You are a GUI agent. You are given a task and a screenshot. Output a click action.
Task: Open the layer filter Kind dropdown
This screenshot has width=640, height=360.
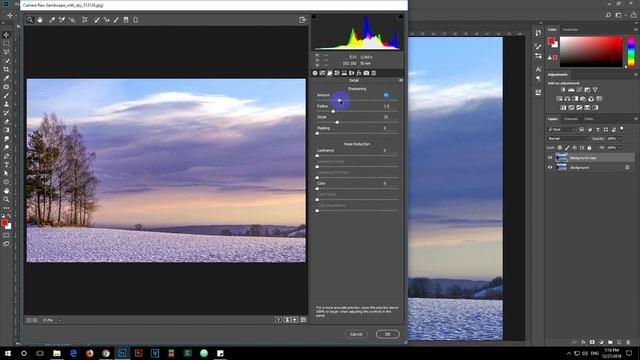click(x=561, y=129)
